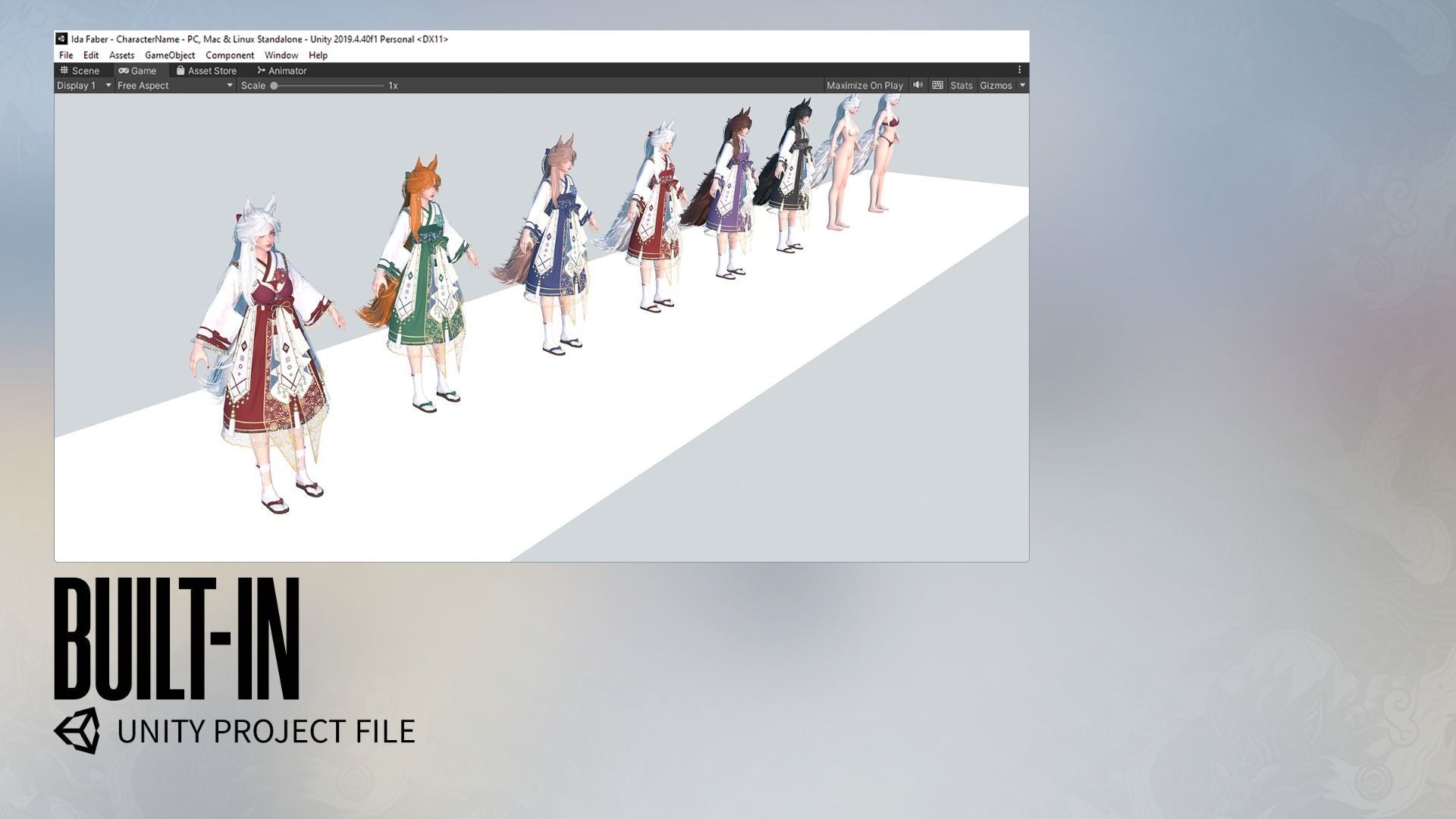1456x819 pixels.
Task: Open the Assets menu
Action: click(121, 55)
